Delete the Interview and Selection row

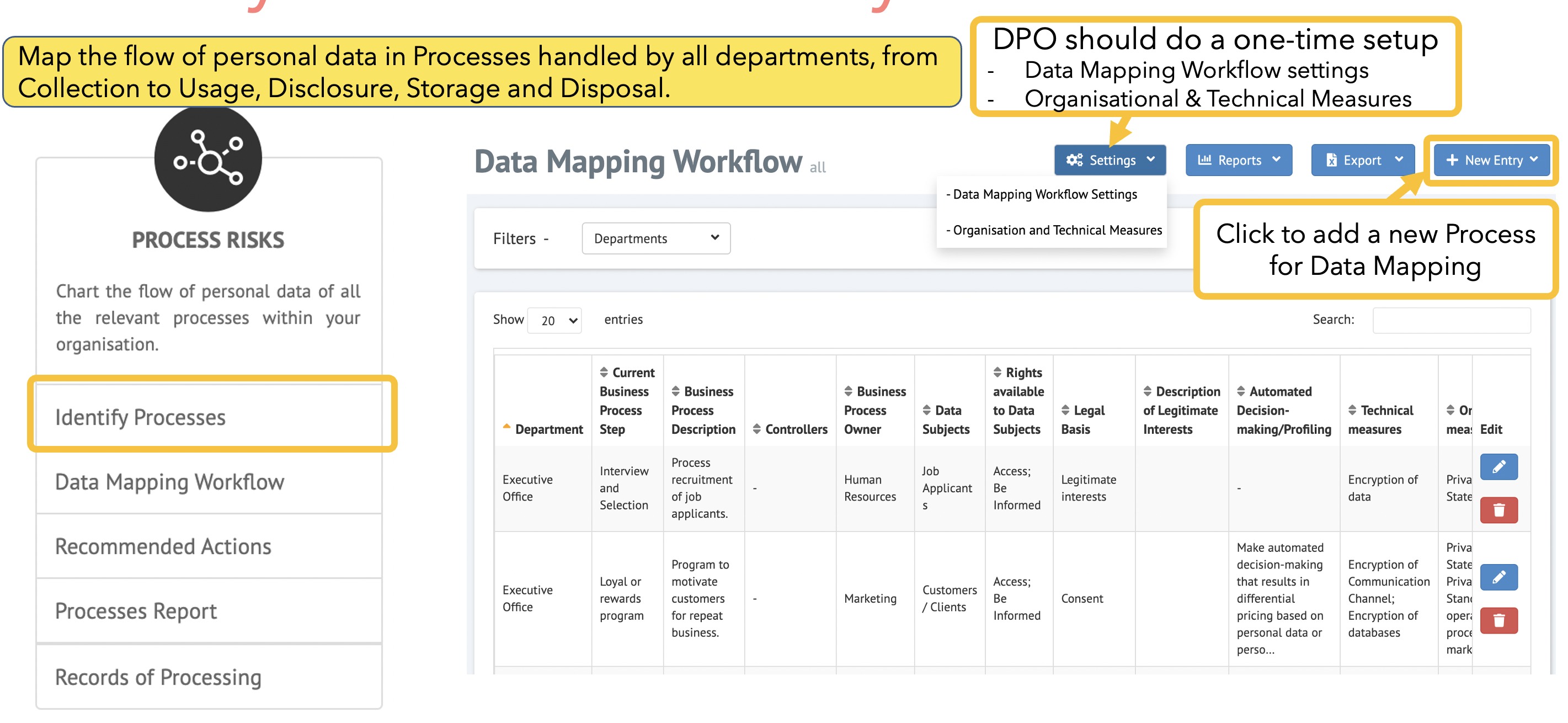(x=1498, y=510)
